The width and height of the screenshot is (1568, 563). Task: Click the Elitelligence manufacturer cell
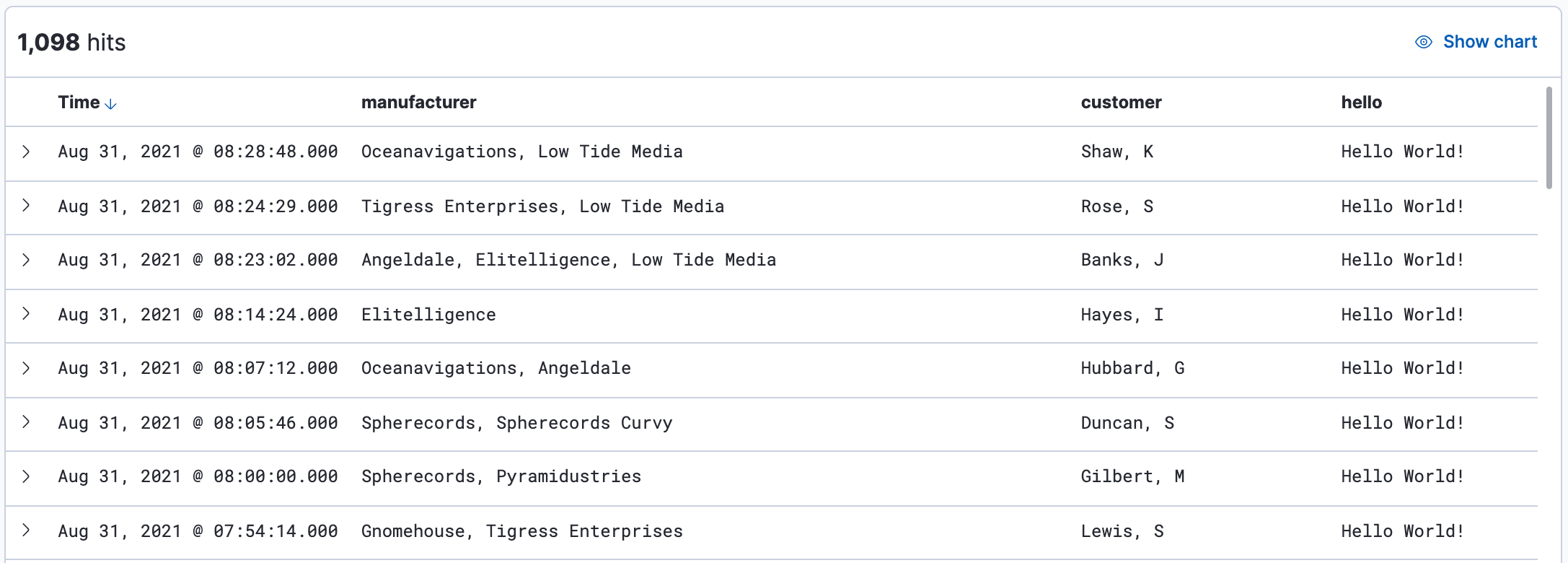[428, 315]
